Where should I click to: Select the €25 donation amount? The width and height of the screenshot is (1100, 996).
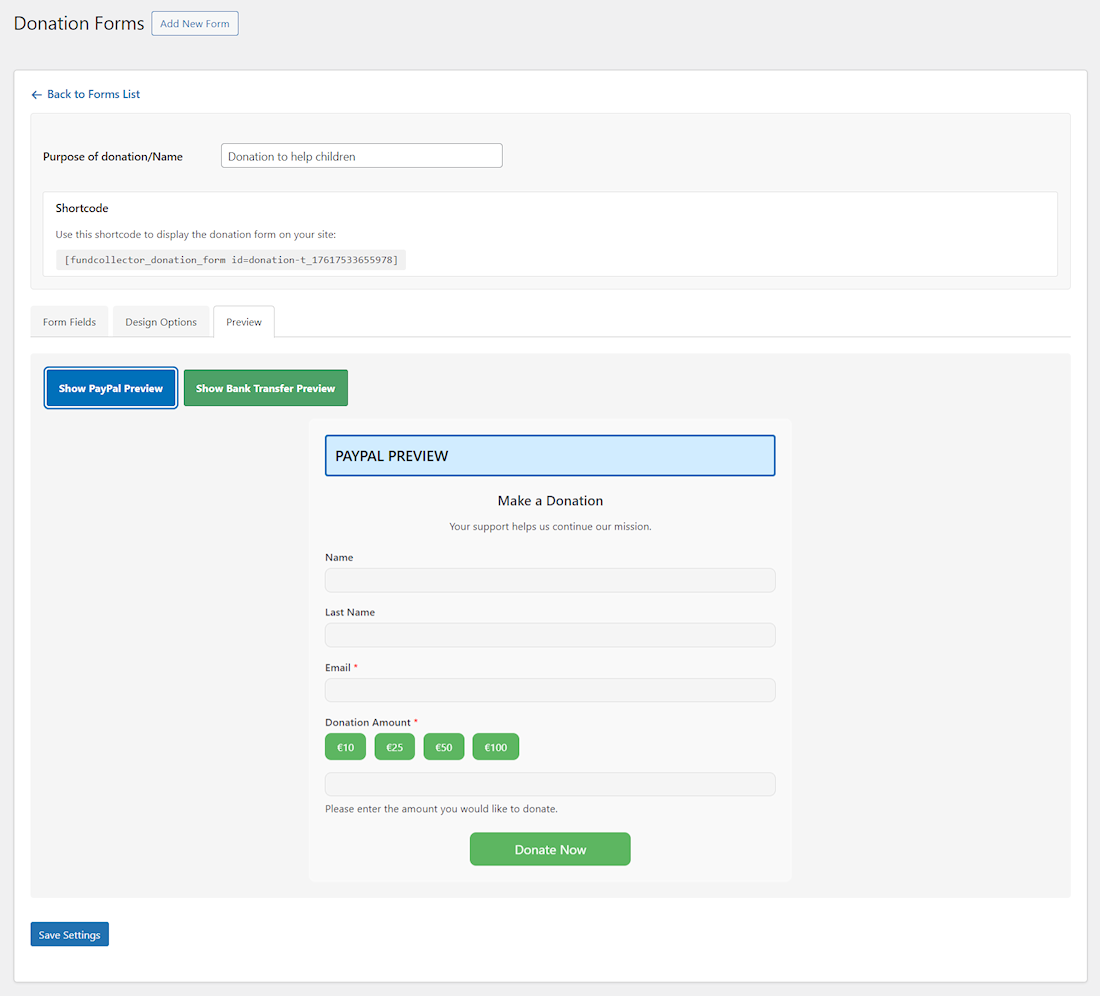click(x=394, y=746)
